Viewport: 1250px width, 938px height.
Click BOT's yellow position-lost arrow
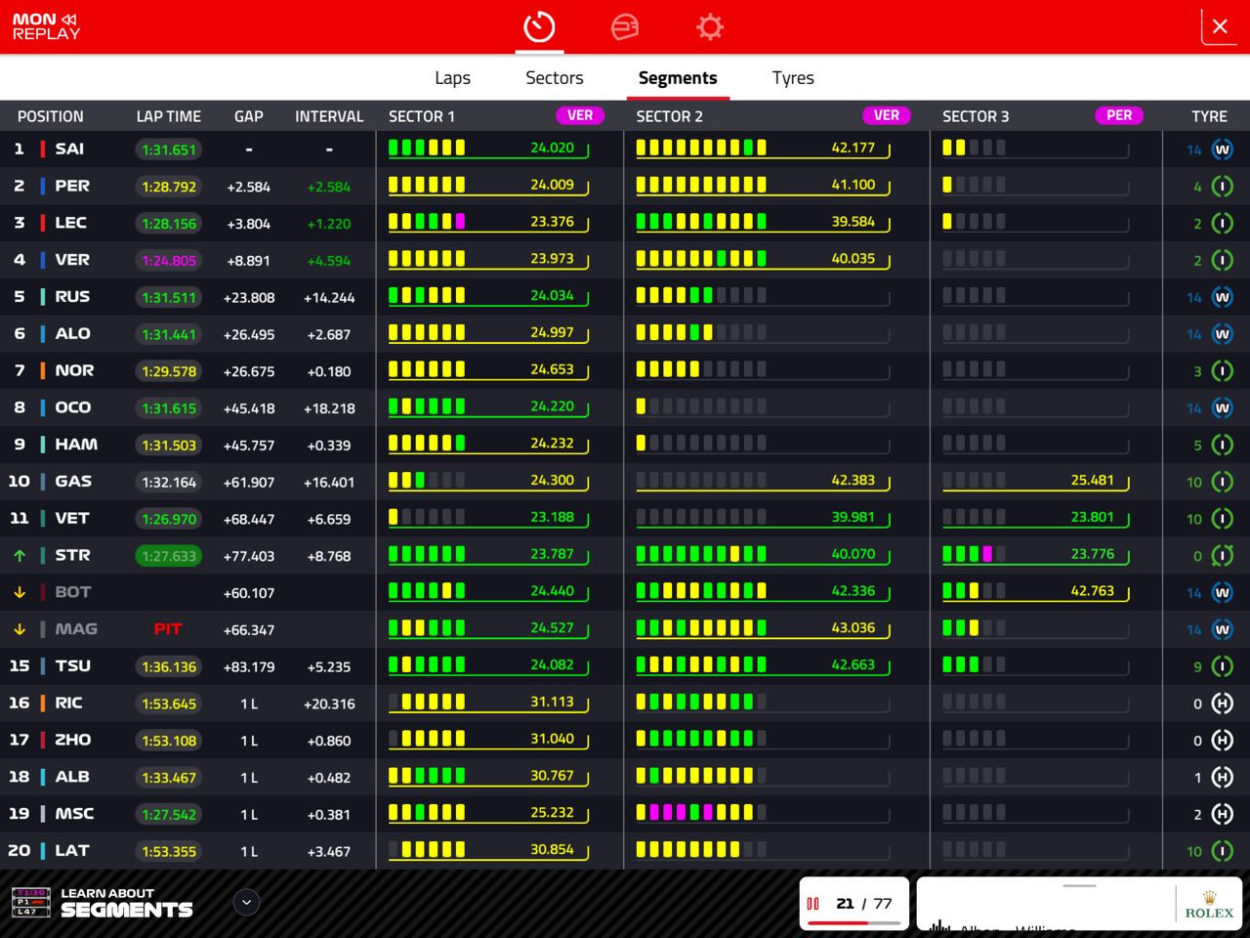tap(19, 592)
